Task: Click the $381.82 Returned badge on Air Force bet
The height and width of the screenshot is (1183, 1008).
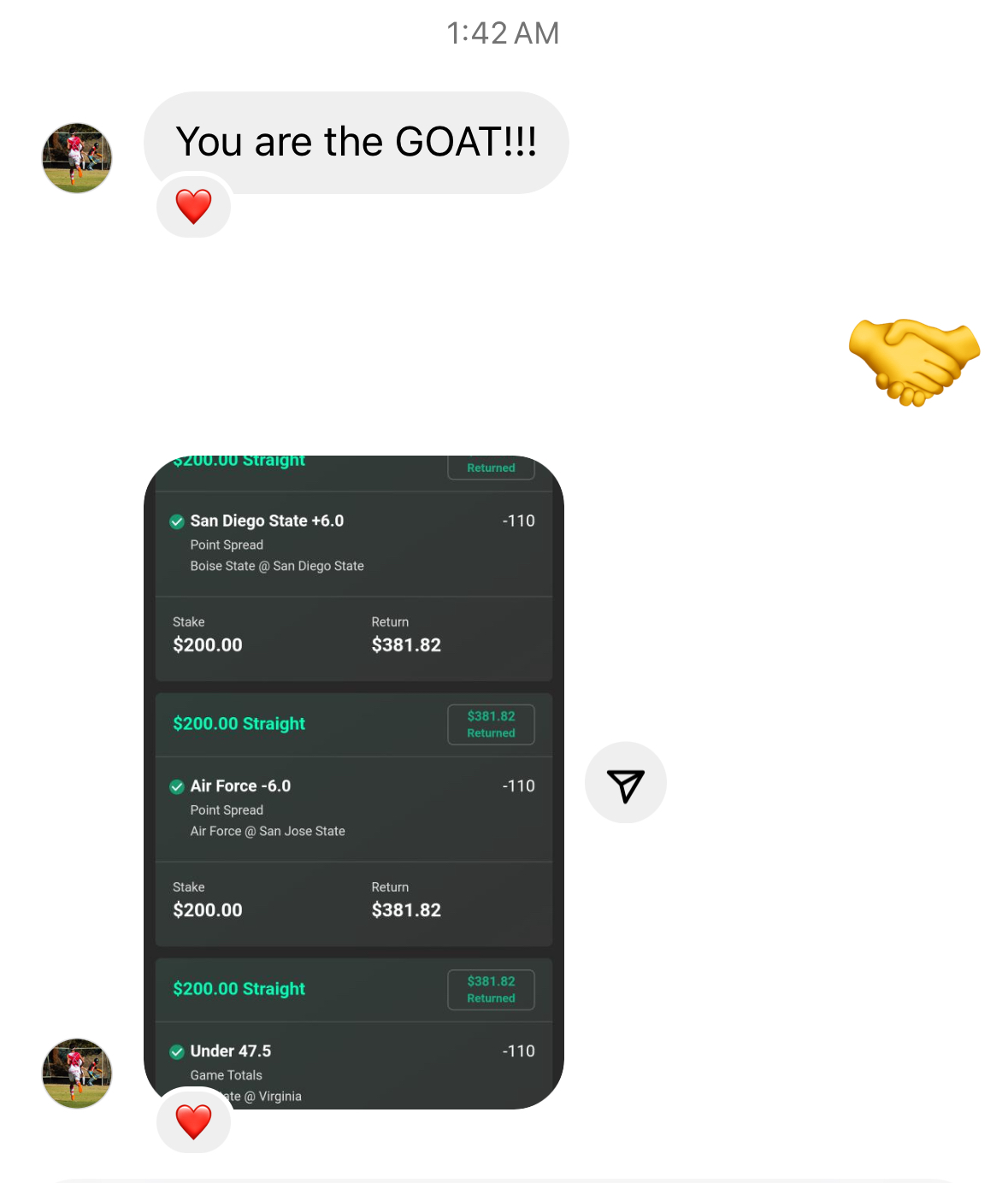Action: (491, 724)
